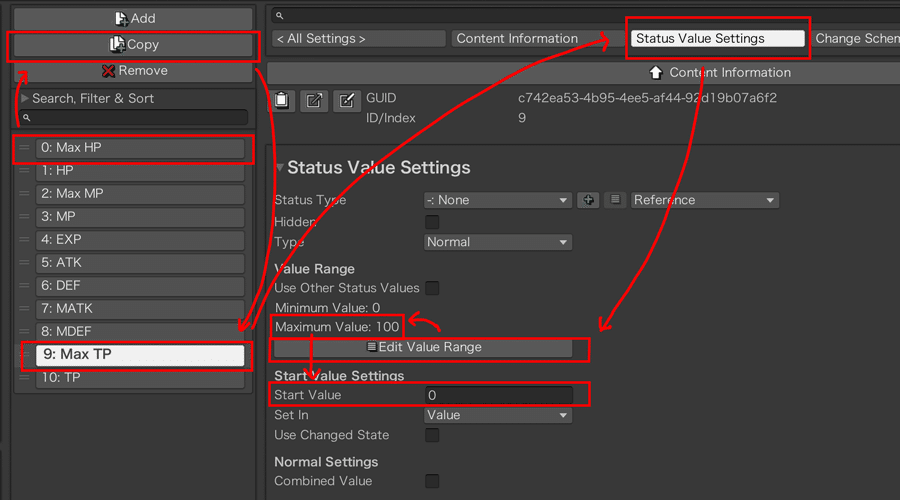The width and height of the screenshot is (900, 500).
Task: Select the 4: EXP entry
Action: tap(140, 239)
